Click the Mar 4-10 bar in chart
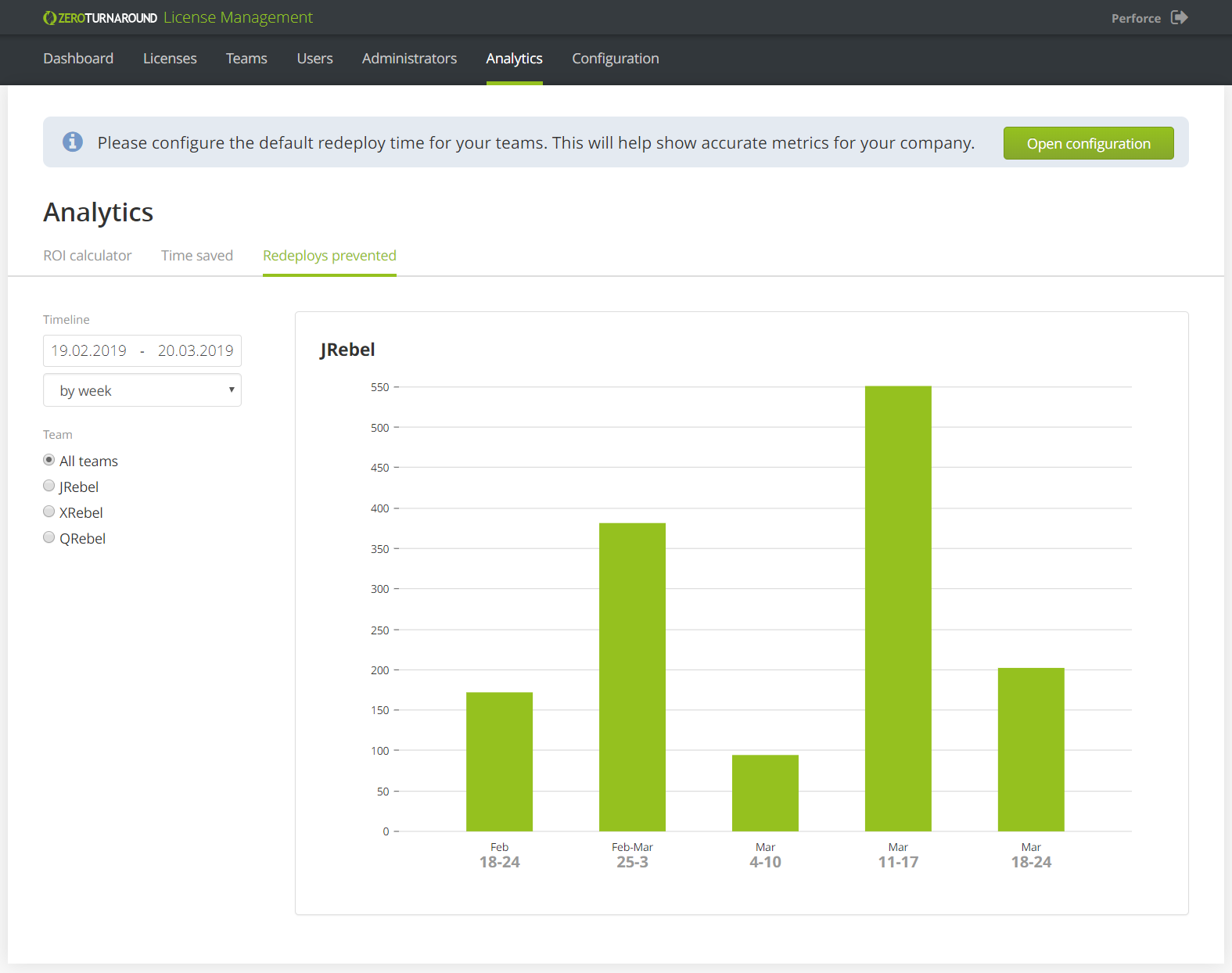1232x973 pixels. tap(765, 793)
